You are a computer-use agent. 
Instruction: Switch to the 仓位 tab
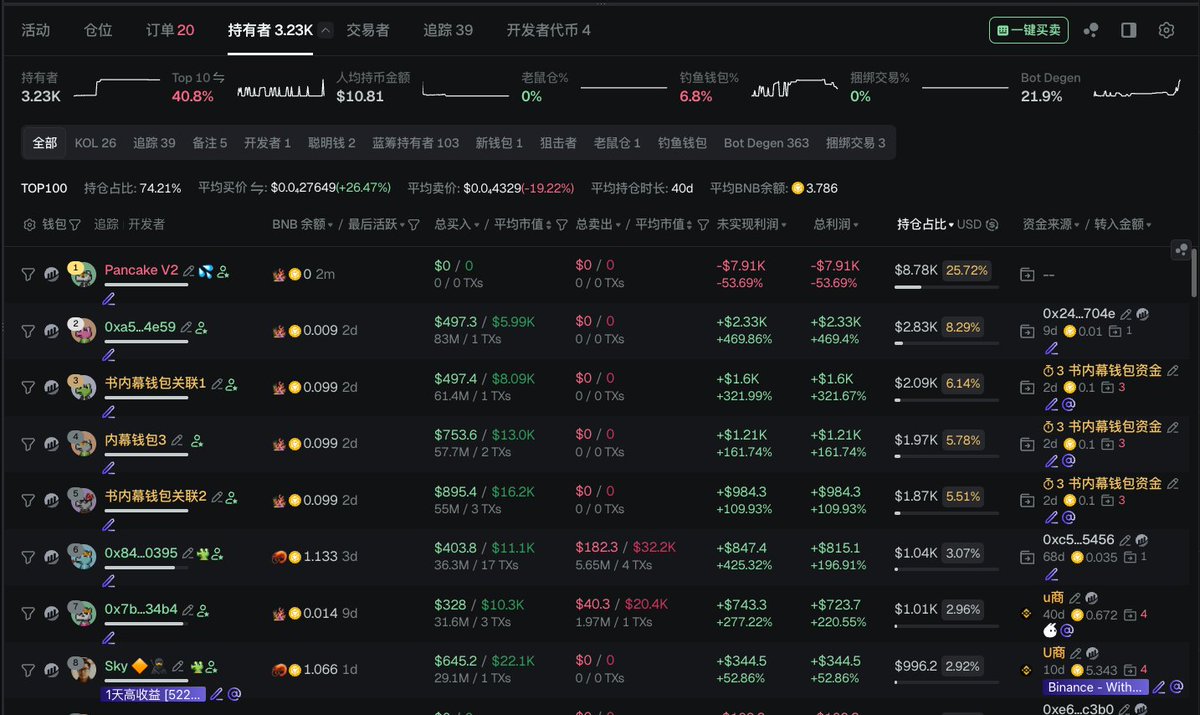tap(98, 30)
